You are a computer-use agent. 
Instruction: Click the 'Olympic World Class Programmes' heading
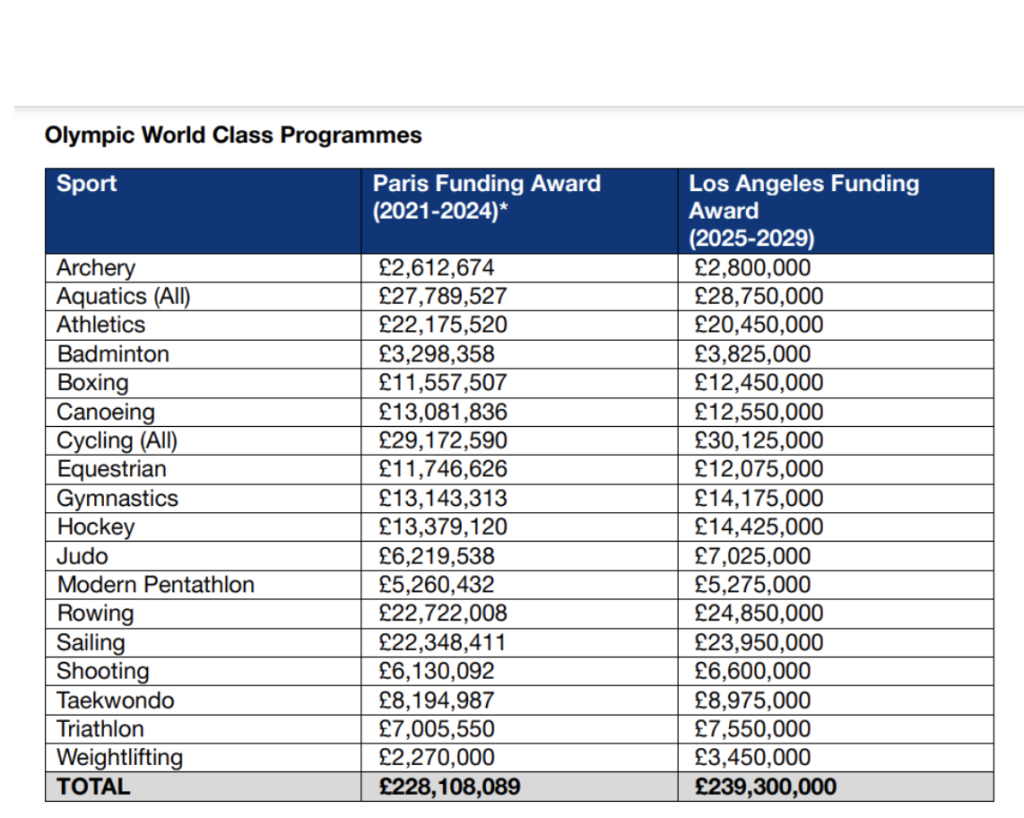coord(233,135)
